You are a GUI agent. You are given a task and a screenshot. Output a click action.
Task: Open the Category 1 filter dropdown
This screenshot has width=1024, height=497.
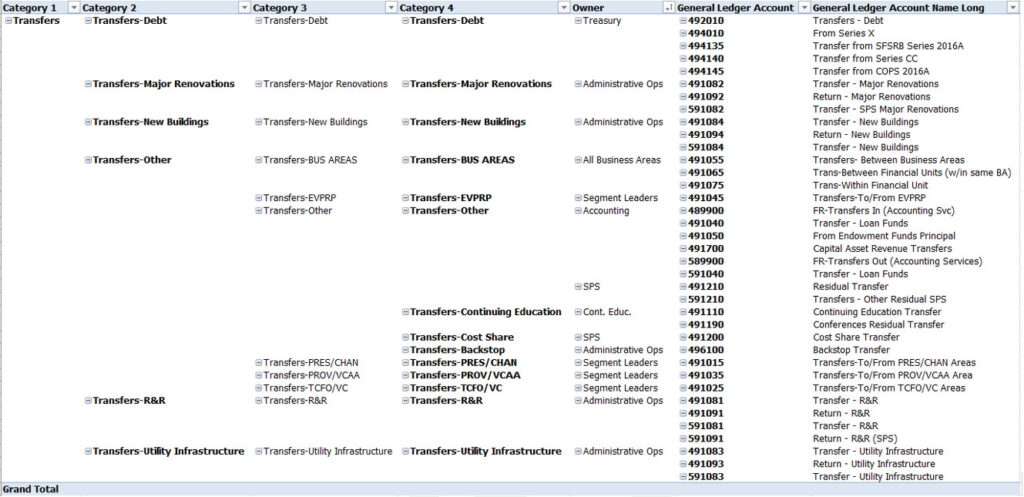coord(72,8)
